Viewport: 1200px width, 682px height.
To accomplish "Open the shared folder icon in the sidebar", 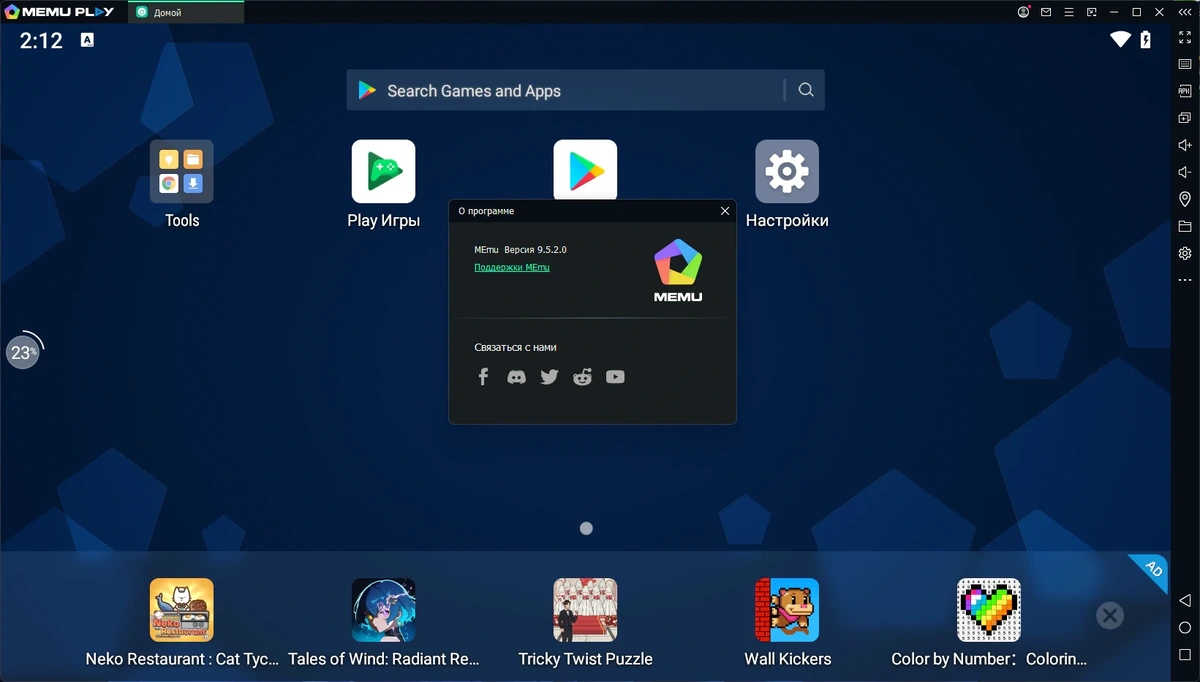I will [x=1185, y=226].
